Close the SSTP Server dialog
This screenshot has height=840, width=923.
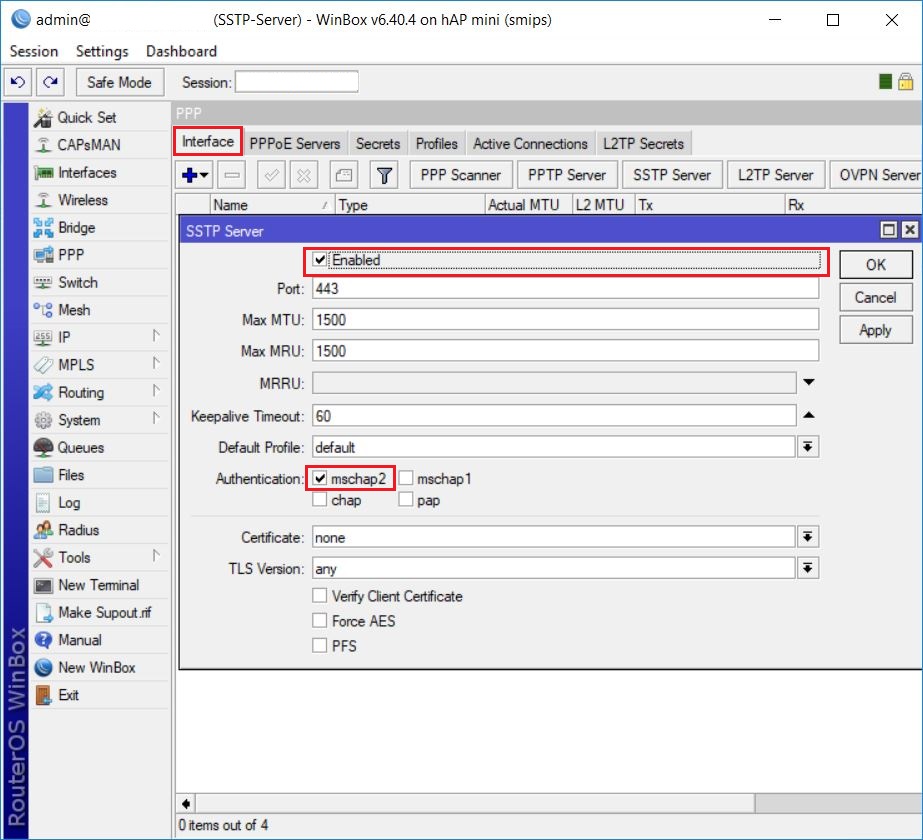coord(910,230)
